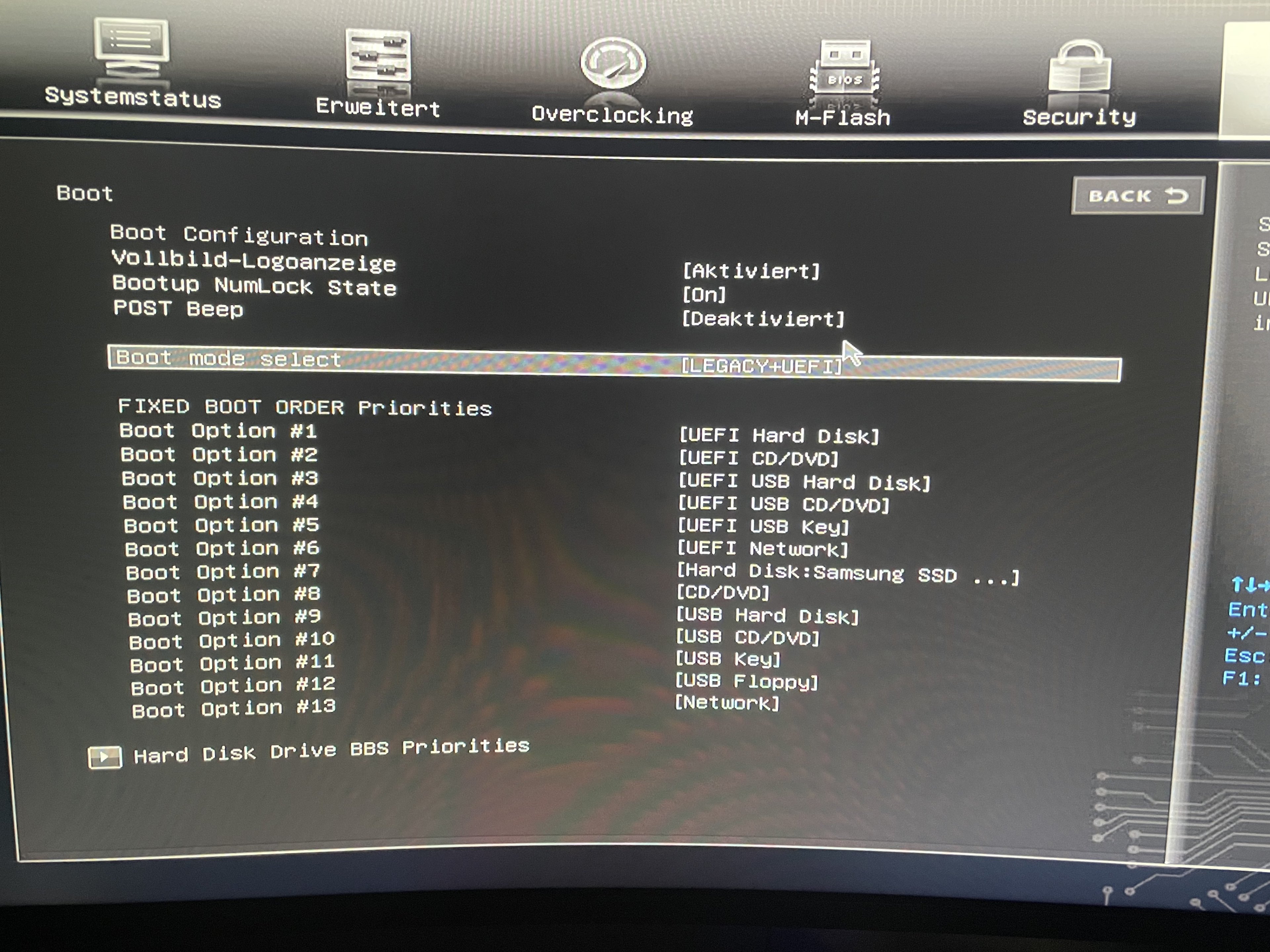Toggle Vollbild-Logoanzeige Aktiviert value
Image resolution: width=1270 pixels, height=952 pixels.
click(751, 270)
